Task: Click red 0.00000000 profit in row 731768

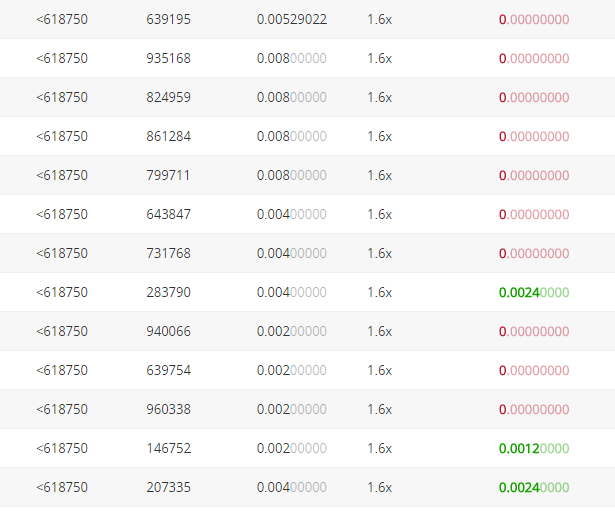Action: (534, 253)
